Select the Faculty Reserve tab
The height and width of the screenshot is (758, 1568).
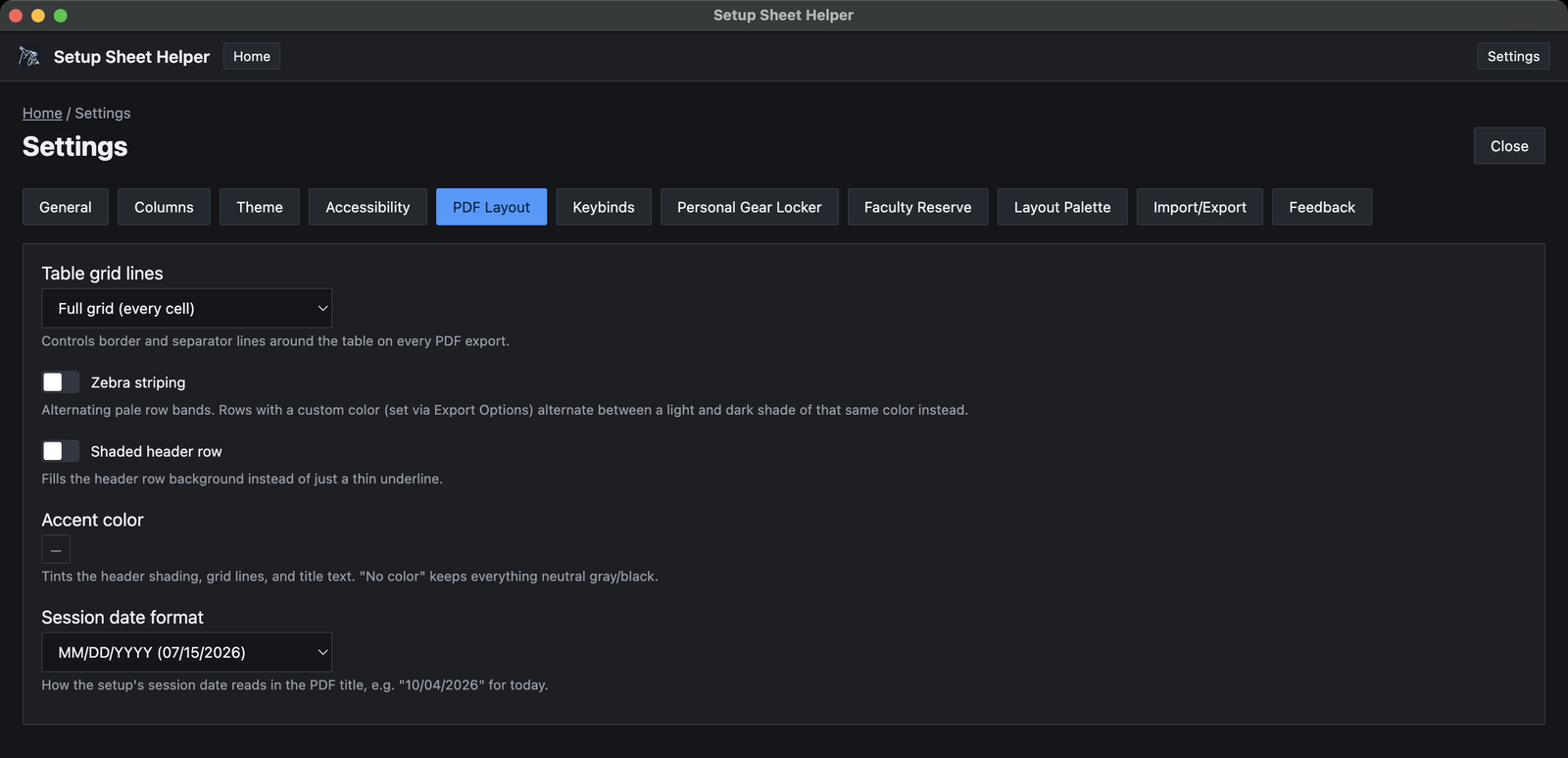pyautogui.click(x=918, y=207)
